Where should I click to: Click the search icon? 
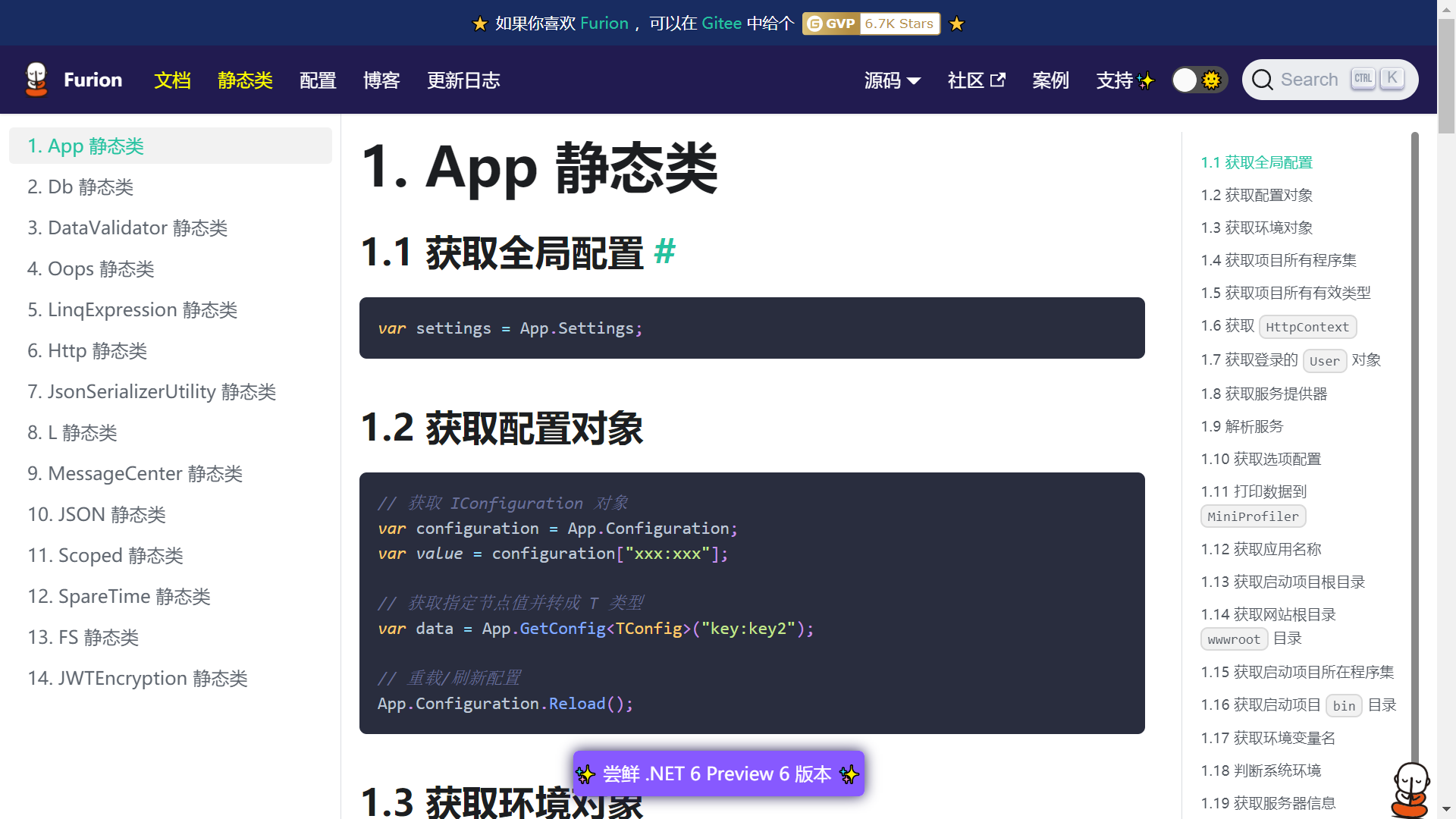1262,80
